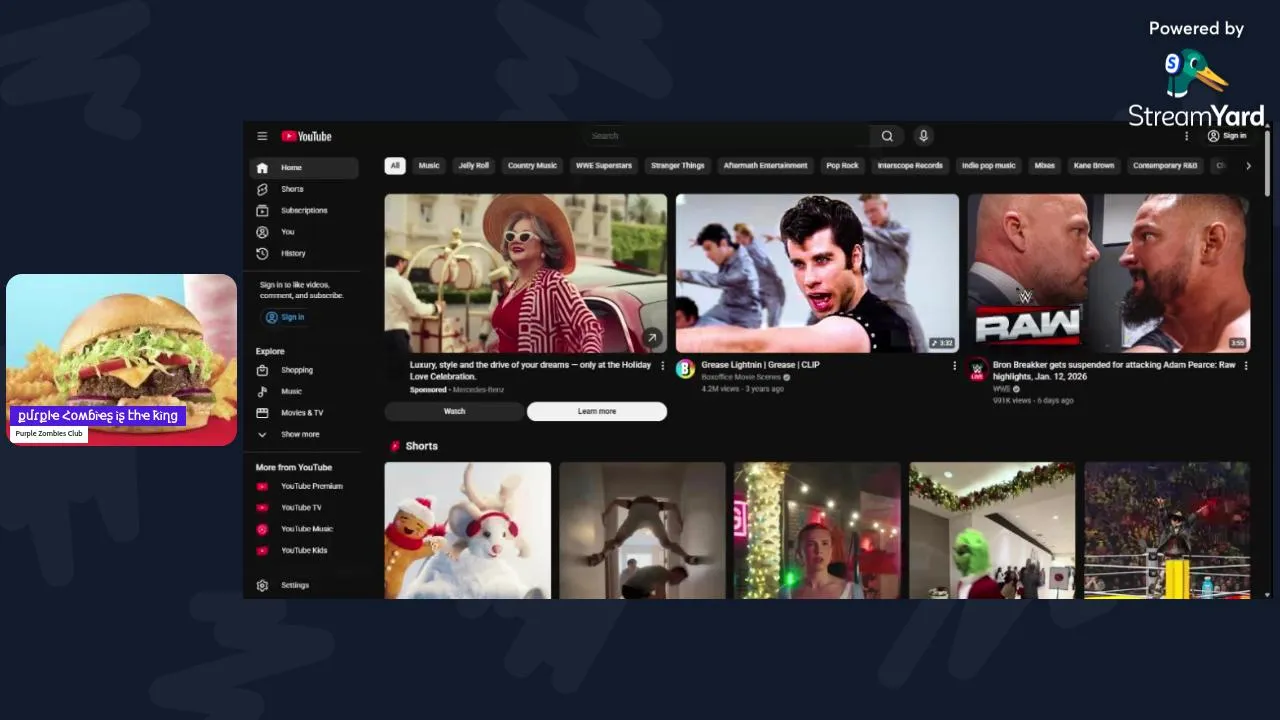Open Shorts from sidebar icon
1280x720 pixels.
262,189
